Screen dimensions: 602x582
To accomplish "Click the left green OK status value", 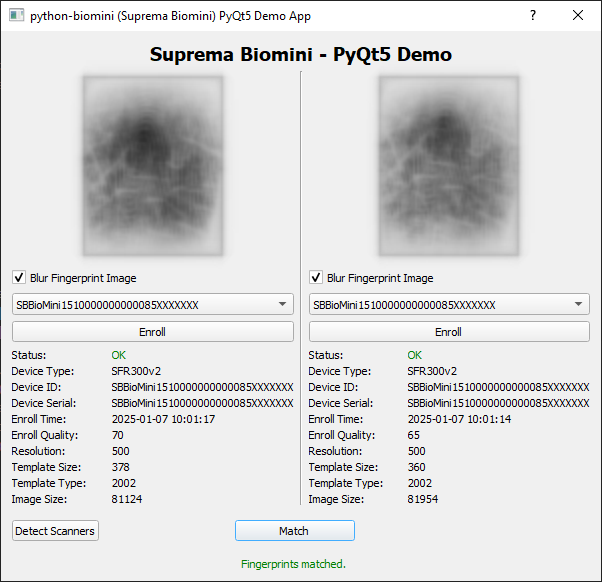I will 119,355.
